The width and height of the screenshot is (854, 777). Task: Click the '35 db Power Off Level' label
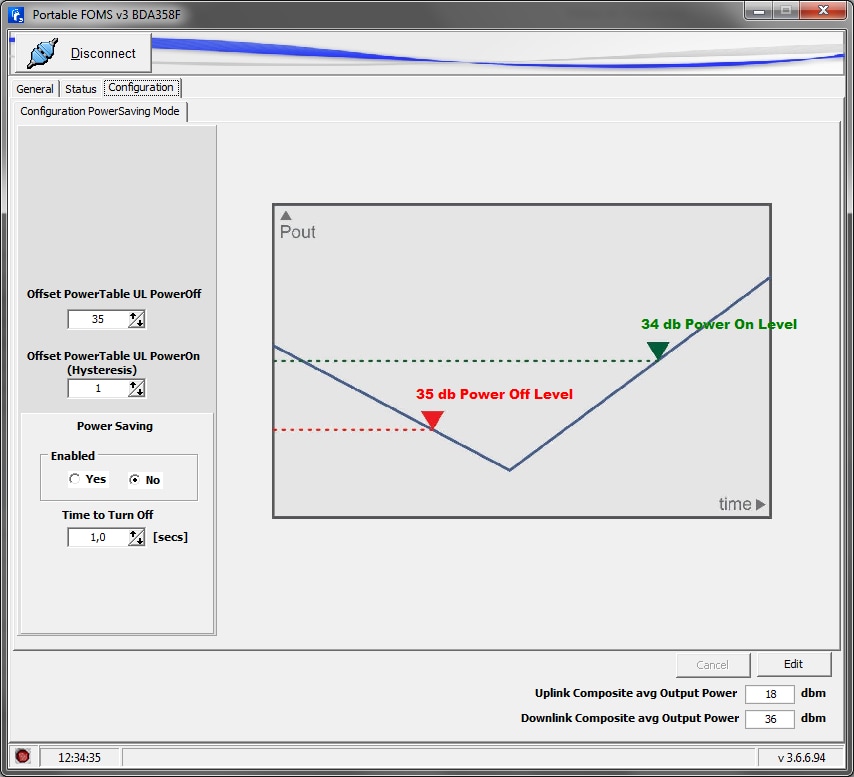[x=494, y=394]
